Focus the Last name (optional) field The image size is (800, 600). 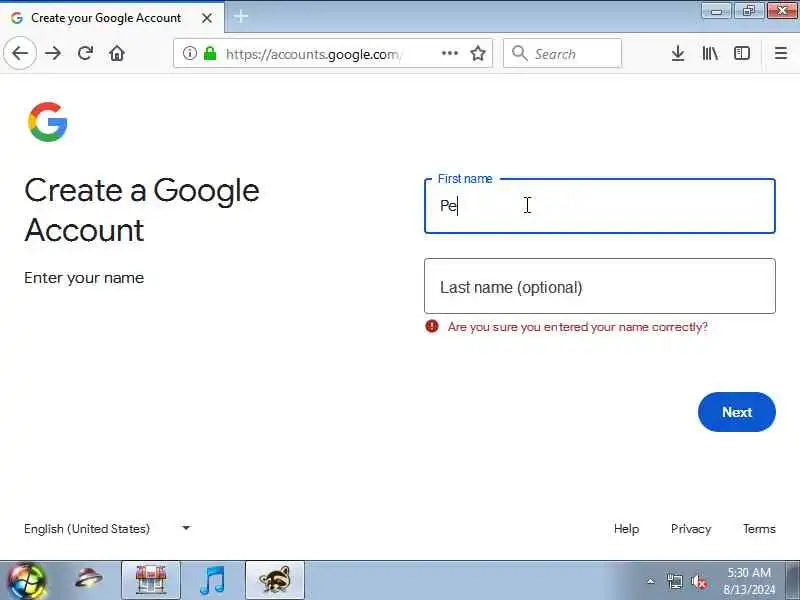point(599,286)
